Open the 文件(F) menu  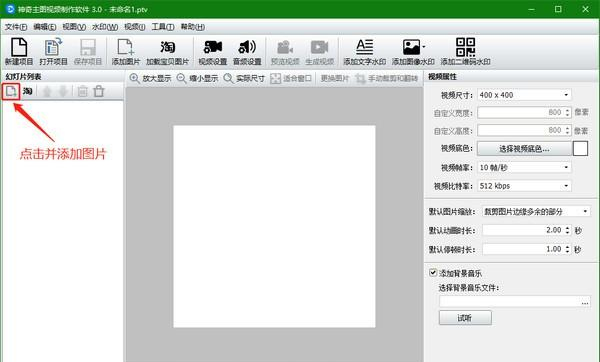coord(16,27)
